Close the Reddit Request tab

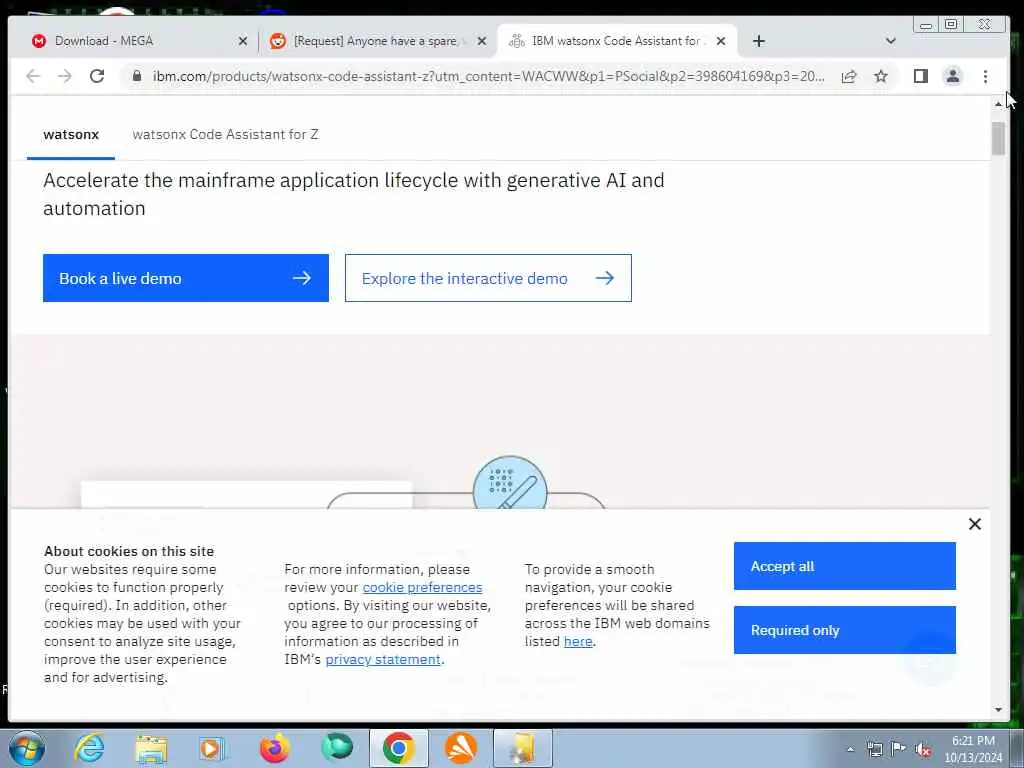482,41
